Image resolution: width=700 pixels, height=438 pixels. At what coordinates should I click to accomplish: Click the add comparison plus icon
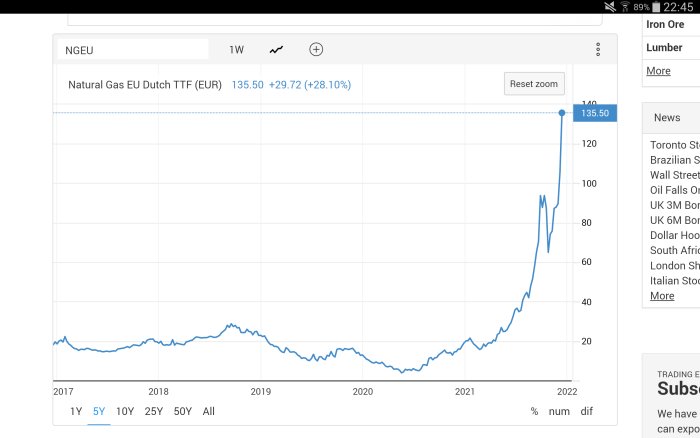tap(316, 49)
